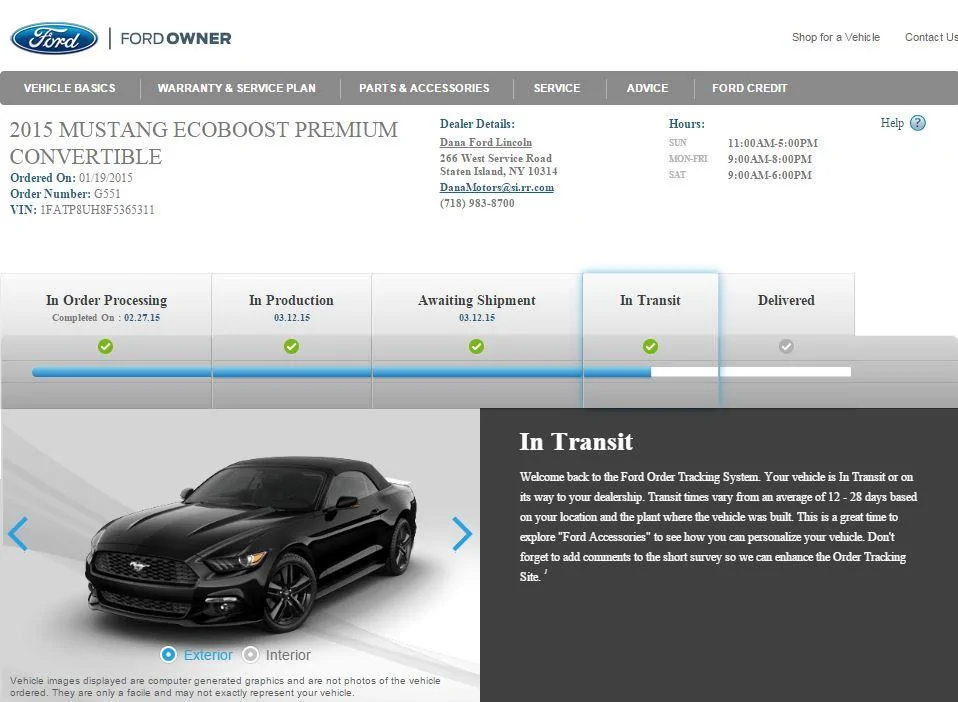The height and width of the screenshot is (702, 958).
Task: Click the Order Number G551 text
Action: point(65,194)
